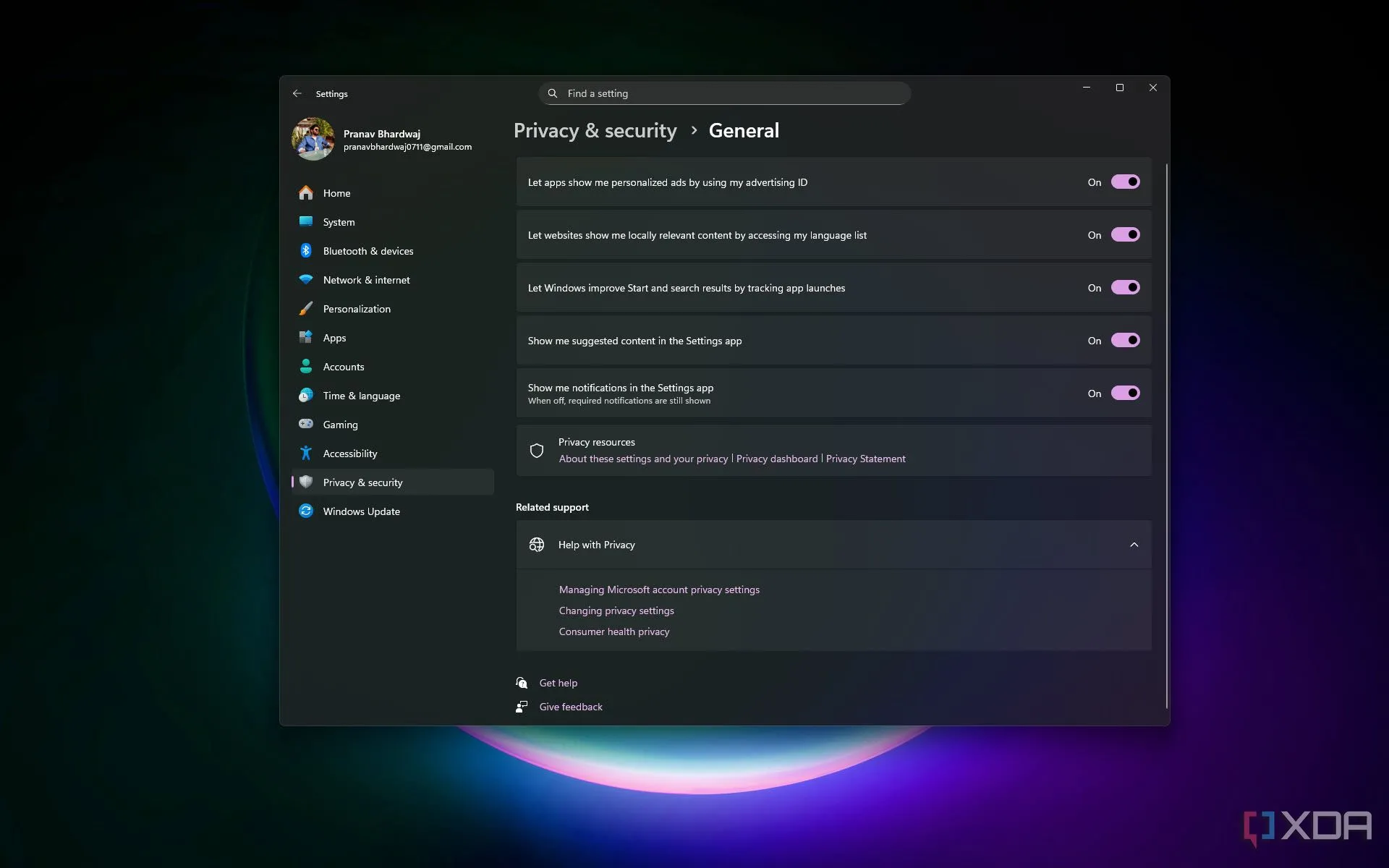Click the Apps icon in sidebar

tap(306, 338)
